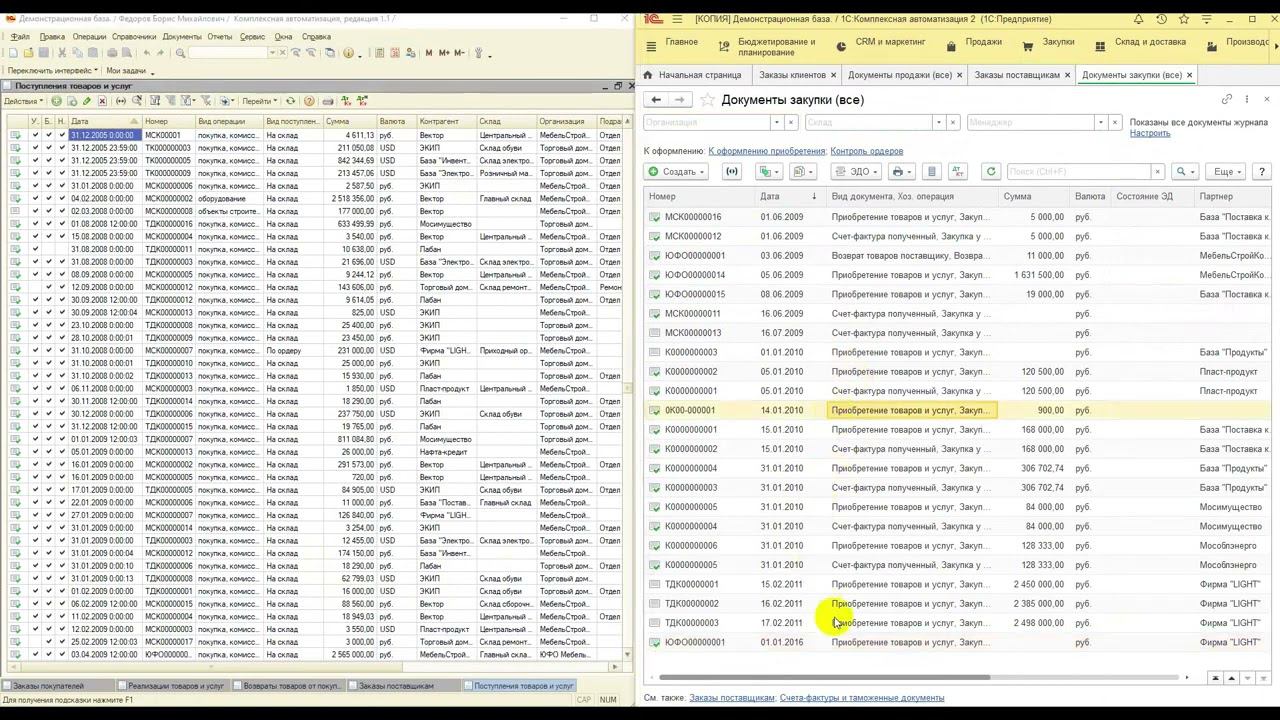
Task: Expand the ЭДО dropdown
Action: 857,172
